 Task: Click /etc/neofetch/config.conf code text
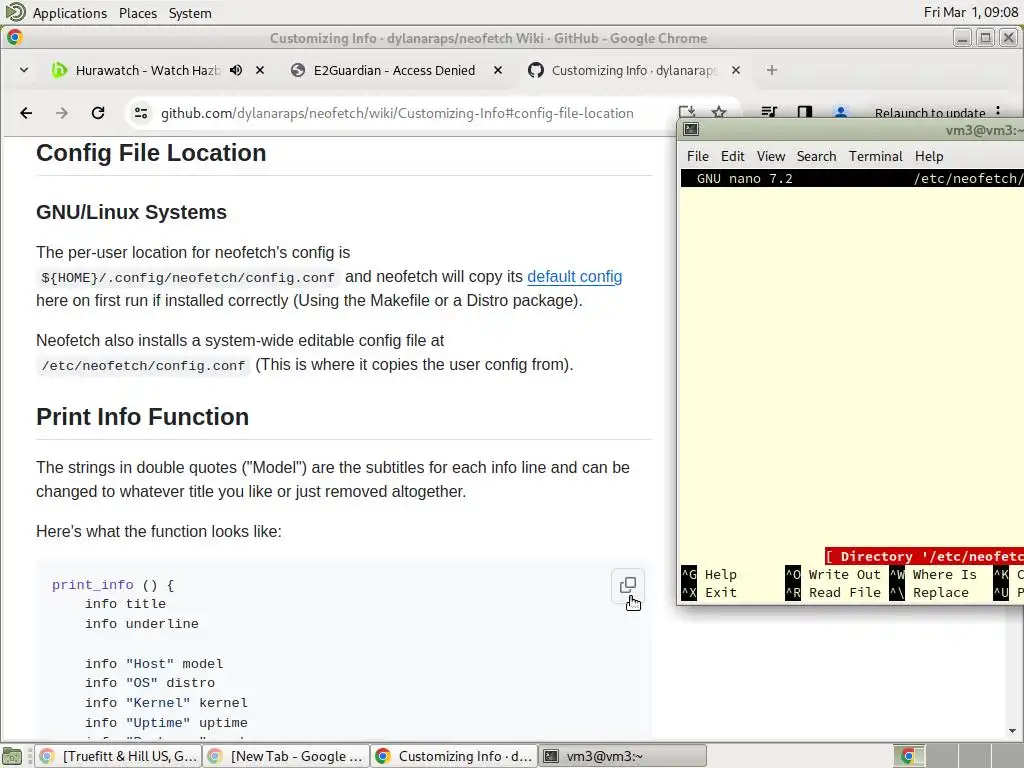point(144,366)
